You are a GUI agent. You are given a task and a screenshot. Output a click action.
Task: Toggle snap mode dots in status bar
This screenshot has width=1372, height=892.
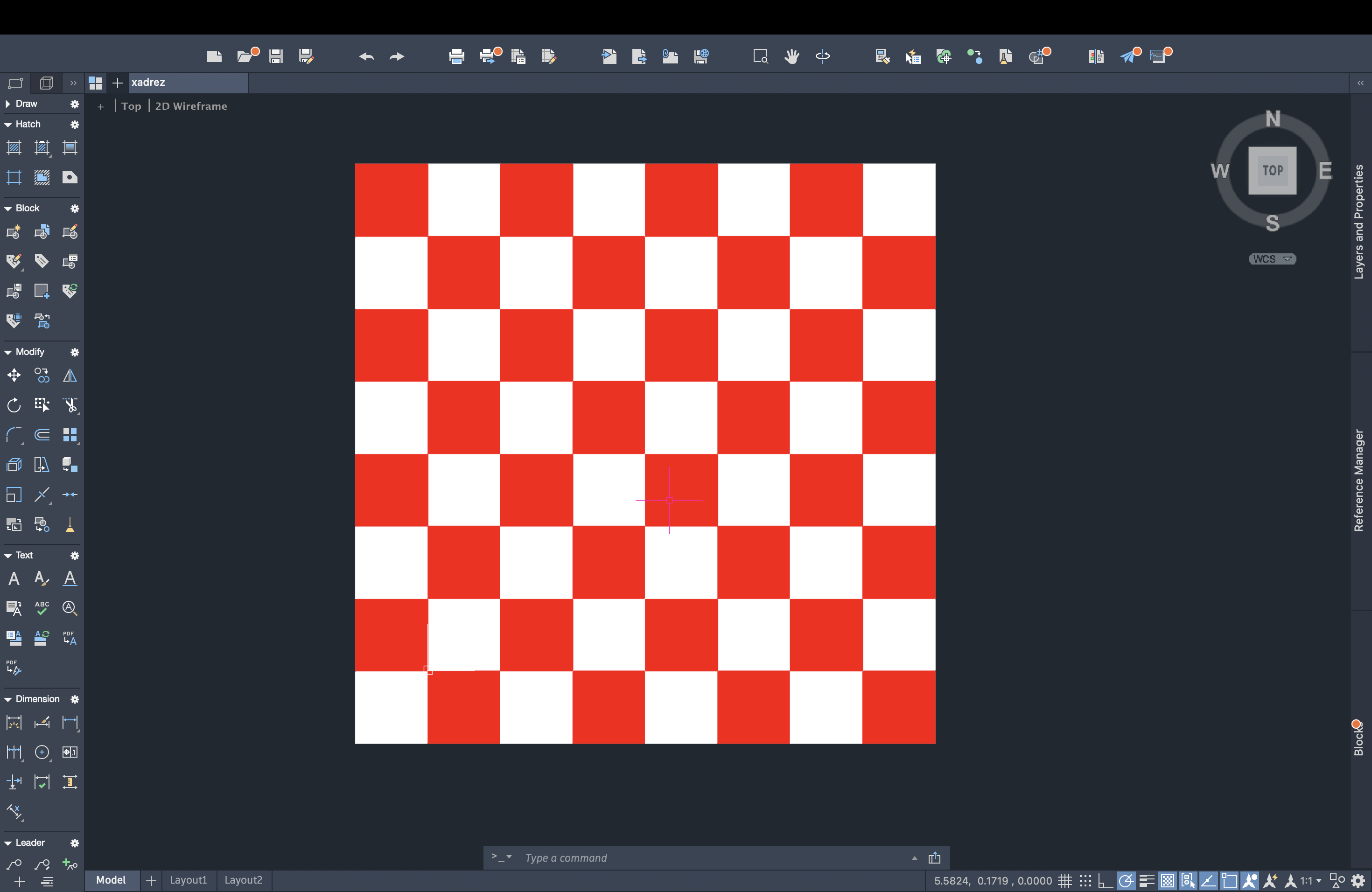pos(1085,880)
